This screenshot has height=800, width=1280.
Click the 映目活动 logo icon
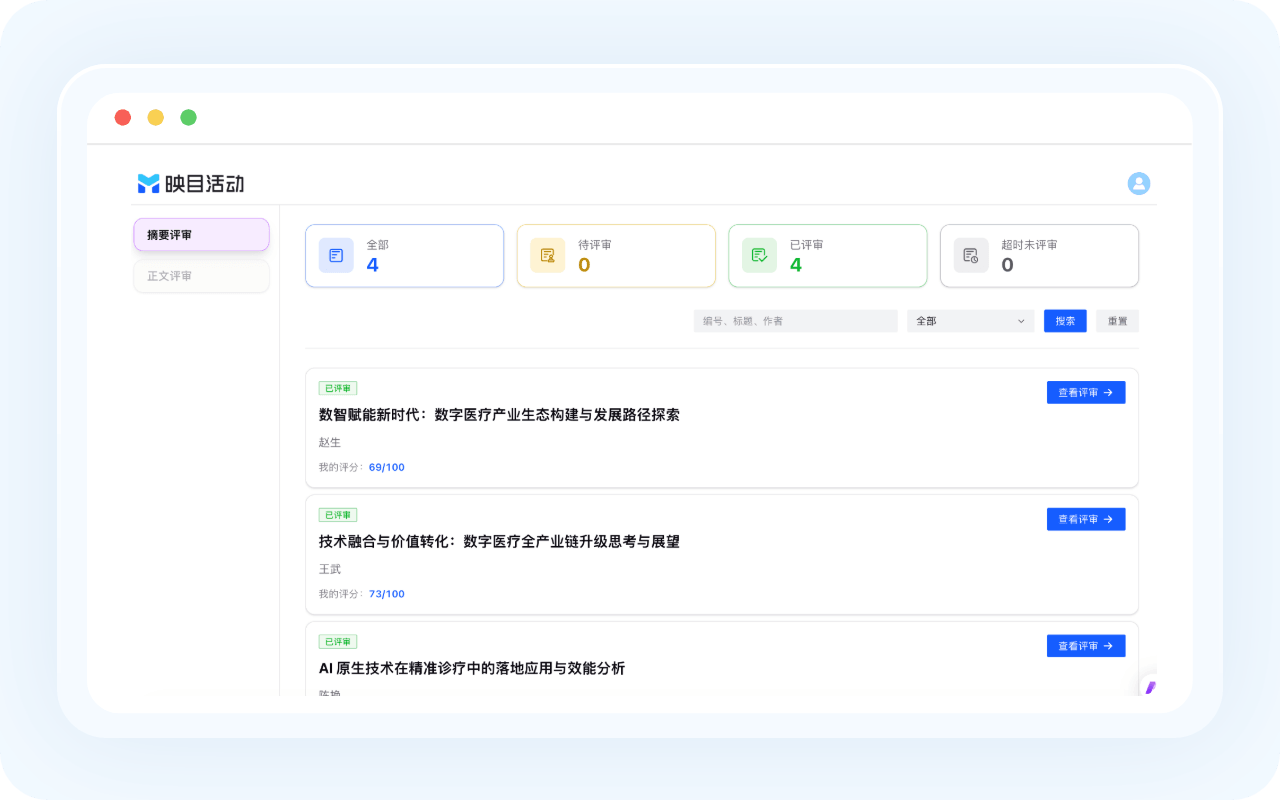(x=149, y=183)
